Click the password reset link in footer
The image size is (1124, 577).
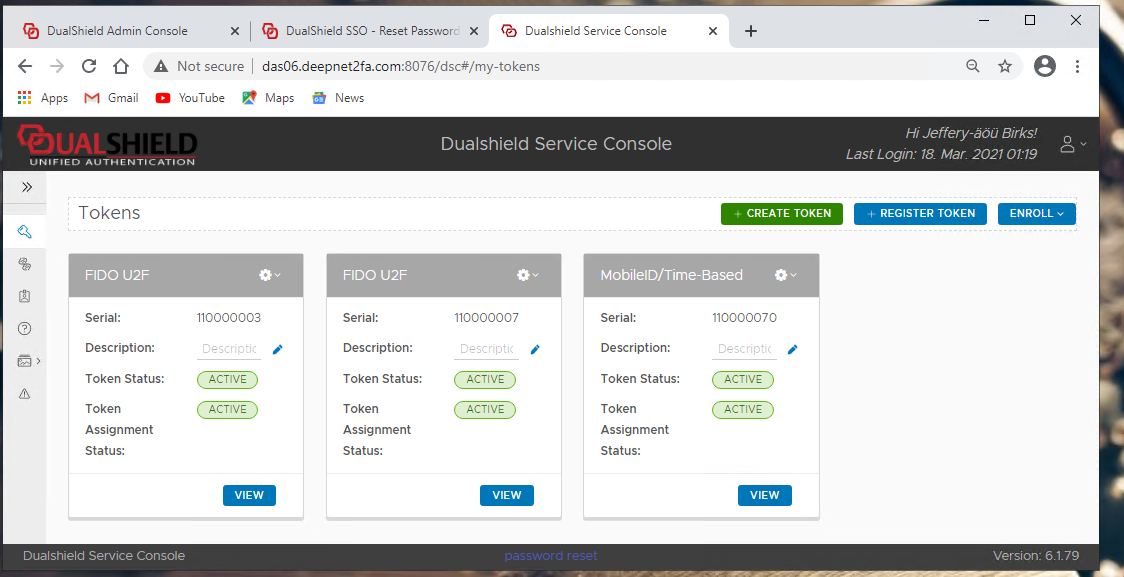(x=550, y=556)
